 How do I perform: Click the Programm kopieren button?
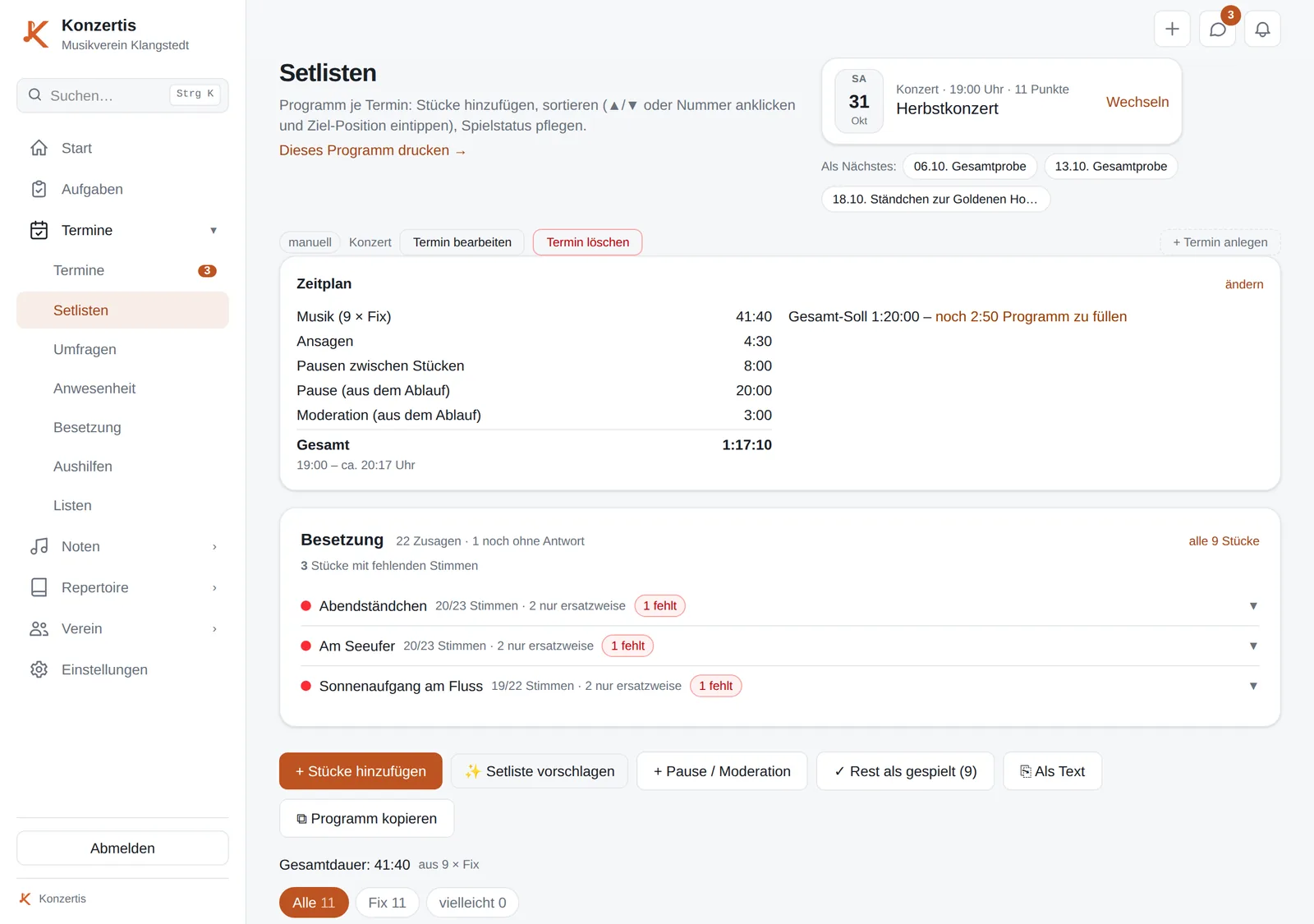[x=366, y=819]
